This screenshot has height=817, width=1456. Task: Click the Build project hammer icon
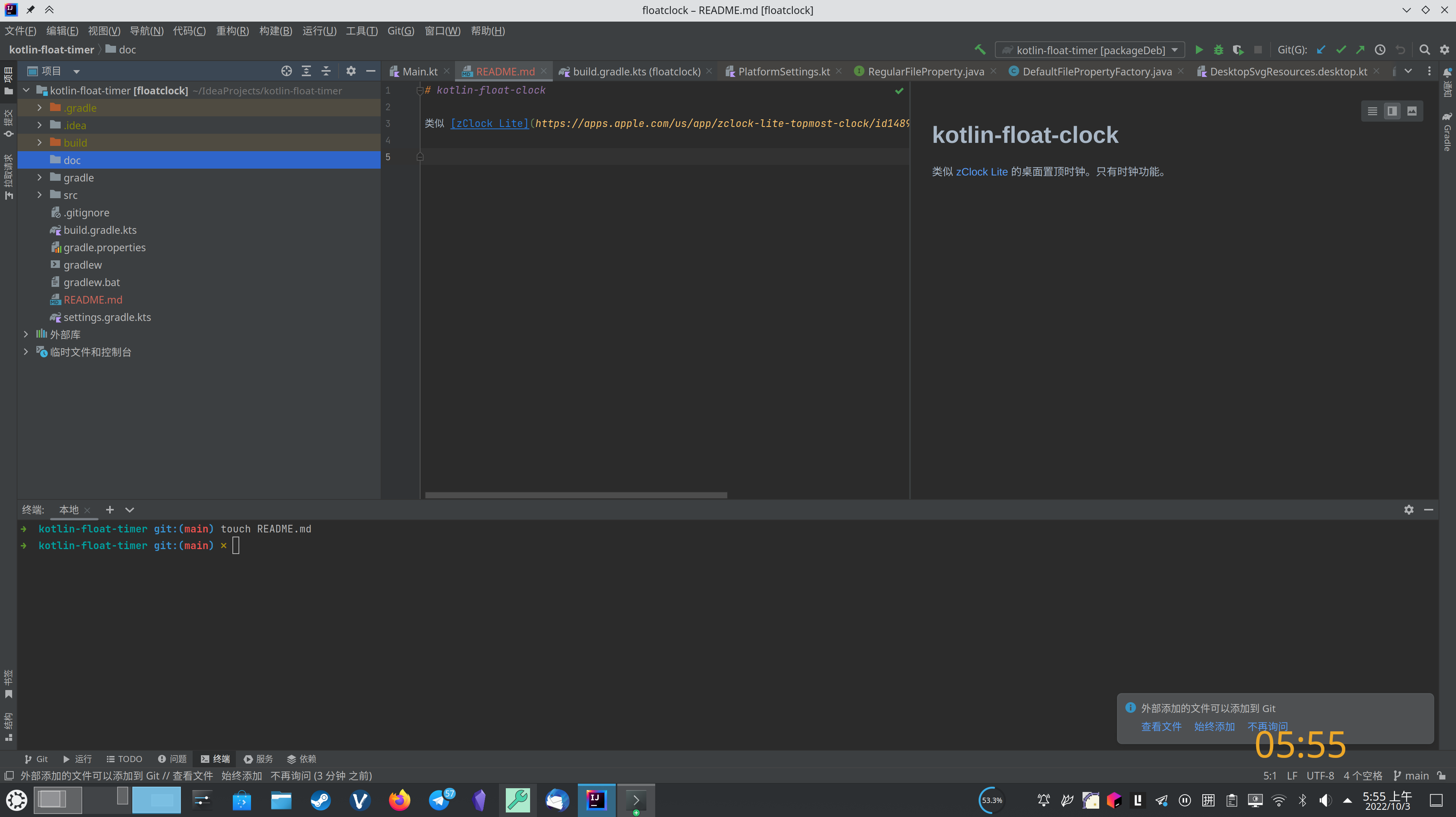(x=980, y=50)
